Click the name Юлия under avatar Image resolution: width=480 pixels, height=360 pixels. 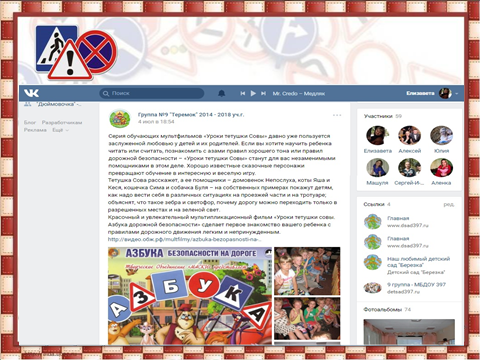(x=441, y=151)
